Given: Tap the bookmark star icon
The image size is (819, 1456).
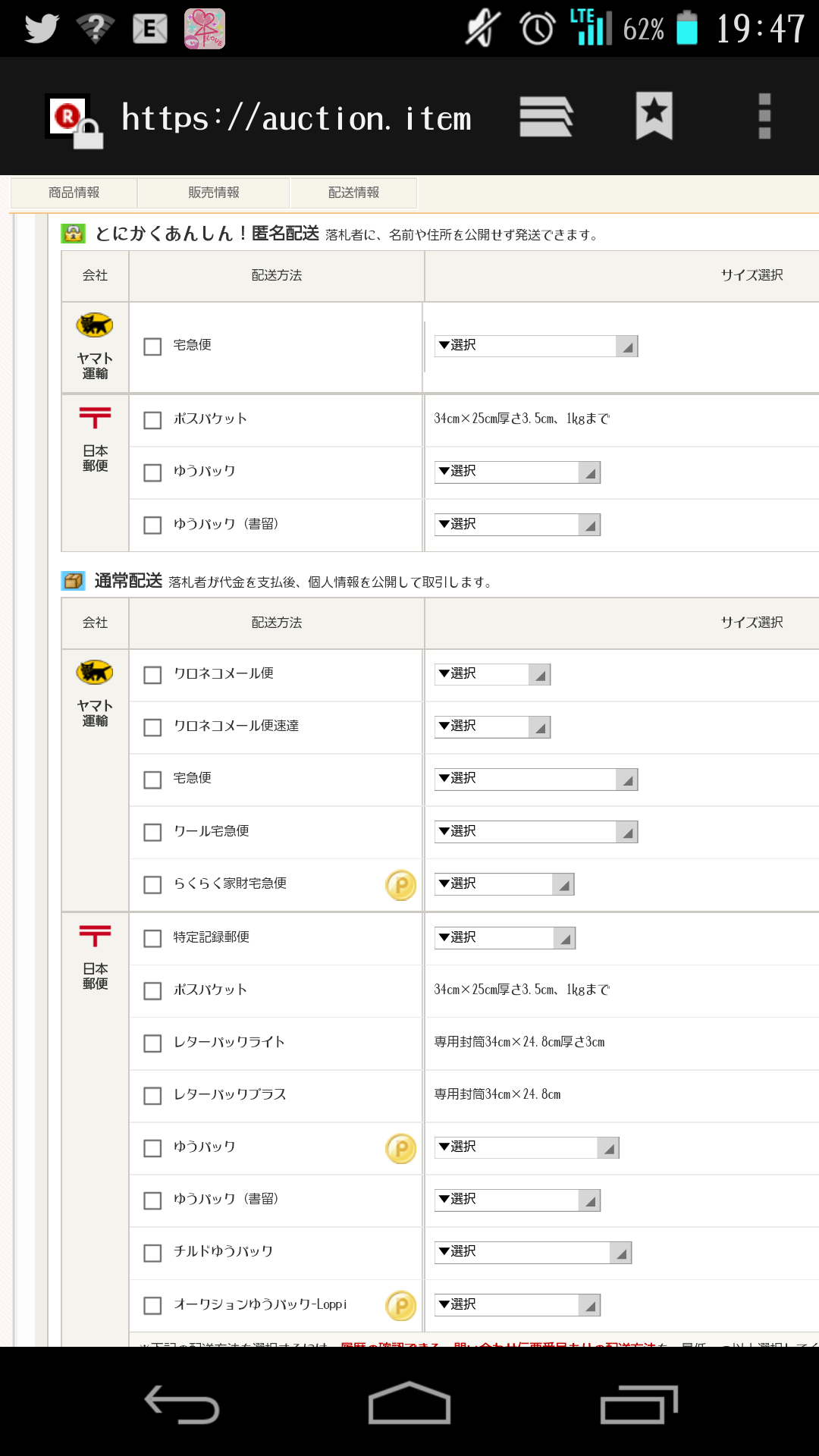Looking at the screenshot, I should click(654, 116).
